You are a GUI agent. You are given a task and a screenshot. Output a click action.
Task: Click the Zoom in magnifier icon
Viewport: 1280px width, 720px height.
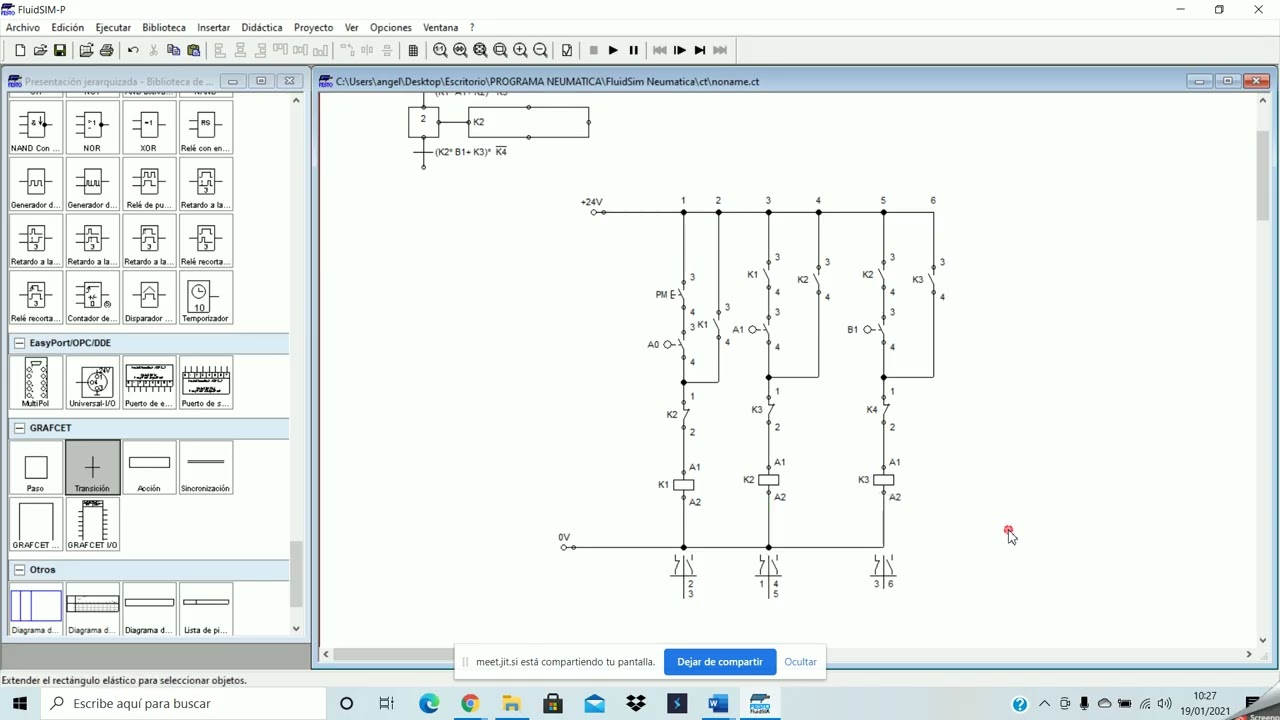point(520,50)
